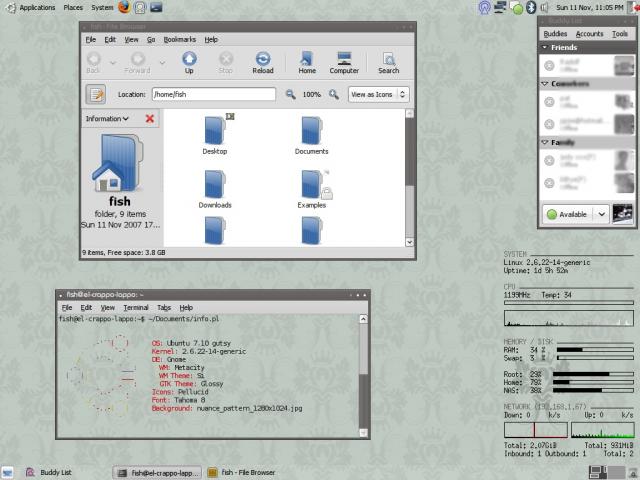640x480 pixels.
Task: Open the Buddies menu in Buddy List
Action: [x=555, y=34]
